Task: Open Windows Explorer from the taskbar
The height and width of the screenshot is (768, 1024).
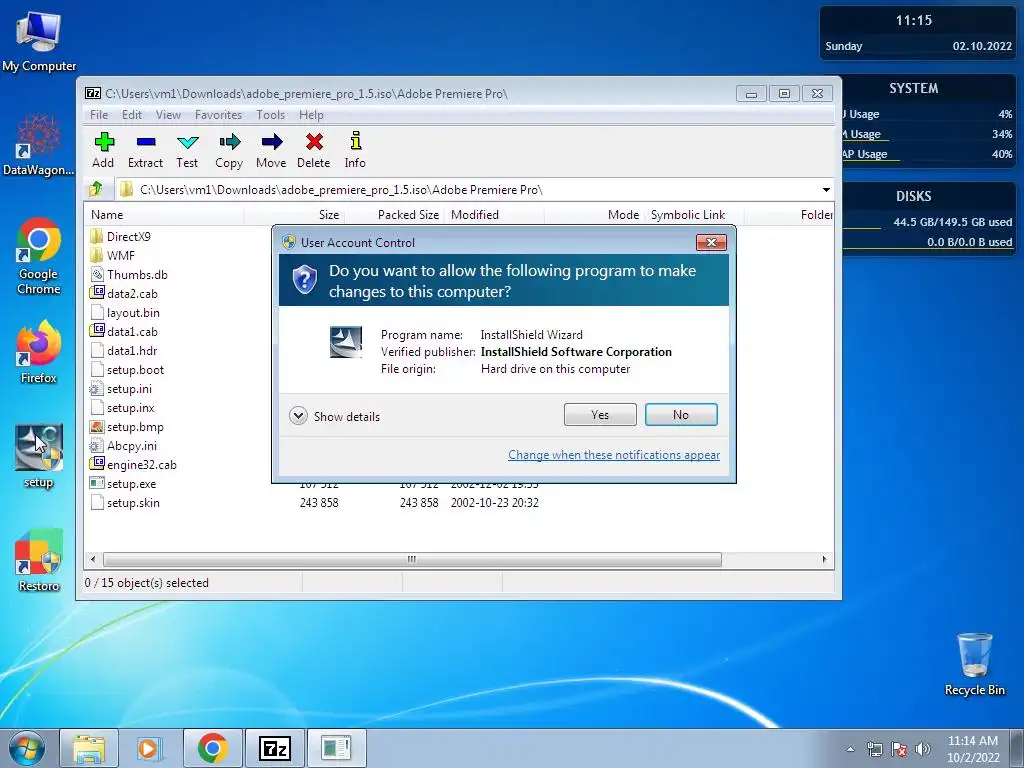Action: pos(89,748)
